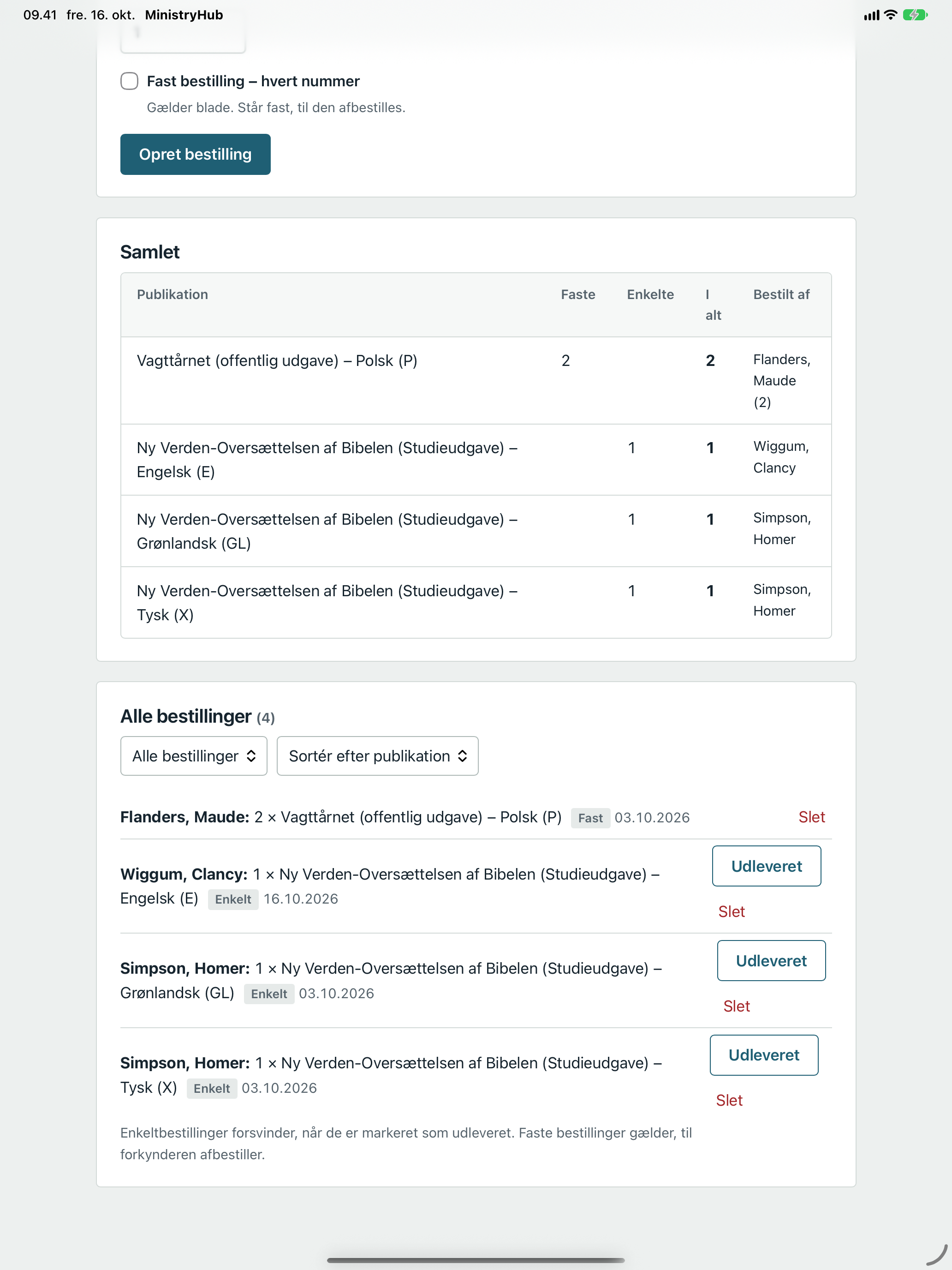Mark Simpson, Homer's Grønlandsk order as Udleveret
The image size is (952, 1270).
point(771,960)
